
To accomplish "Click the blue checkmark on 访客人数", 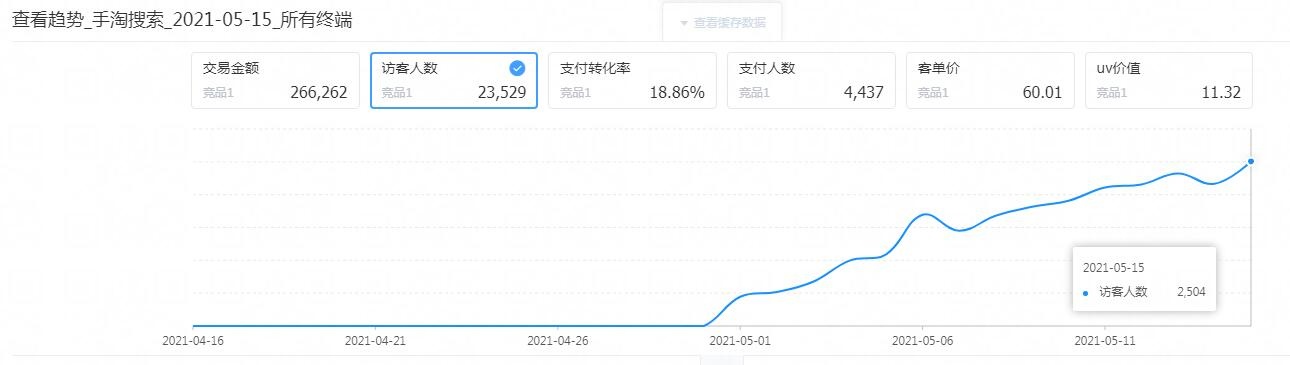I will pos(517,68).
